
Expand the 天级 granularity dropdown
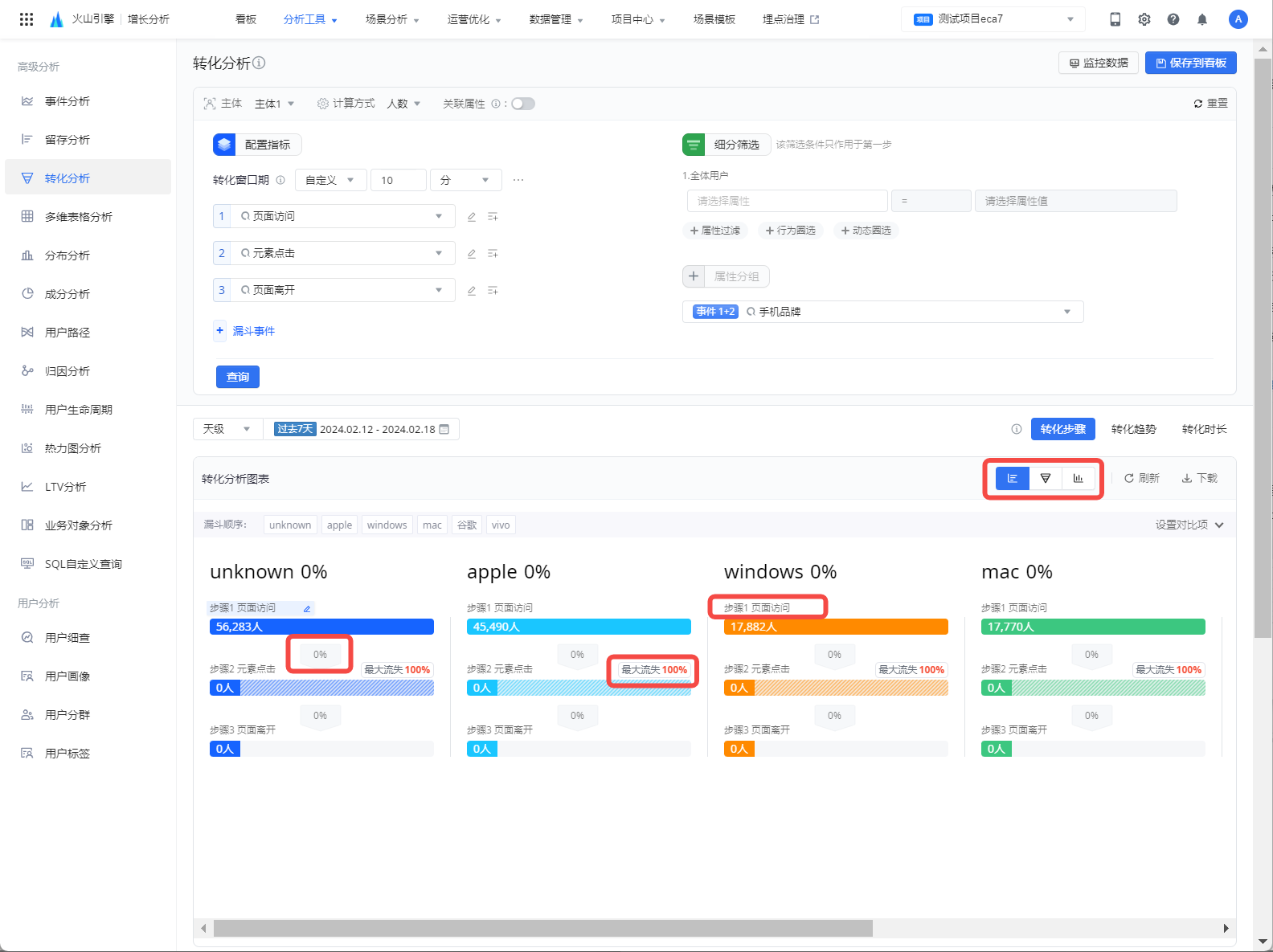227,429
